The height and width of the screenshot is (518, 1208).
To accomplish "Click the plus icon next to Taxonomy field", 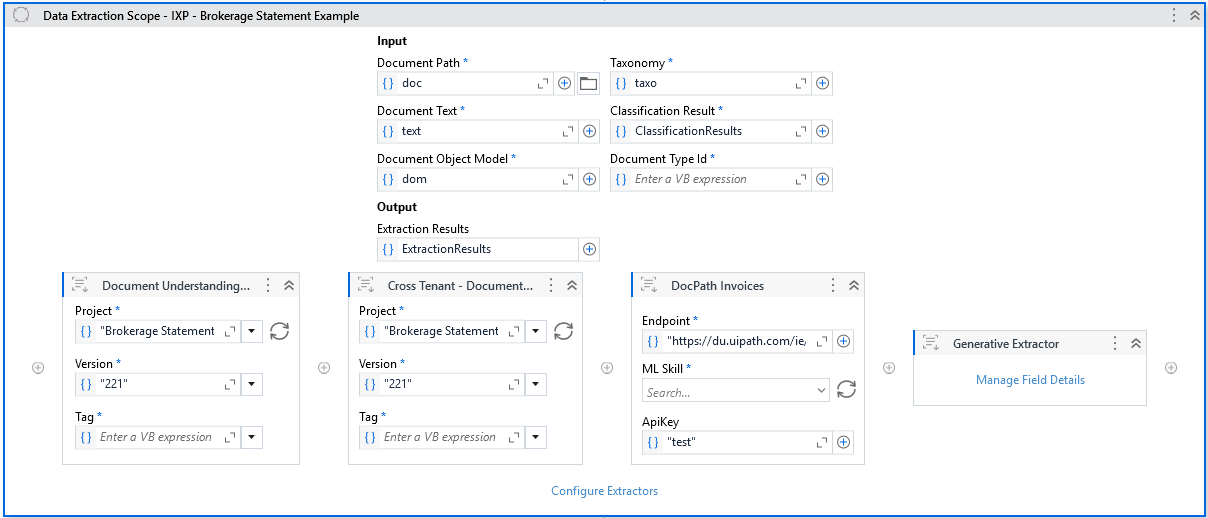I will point(822,84).
